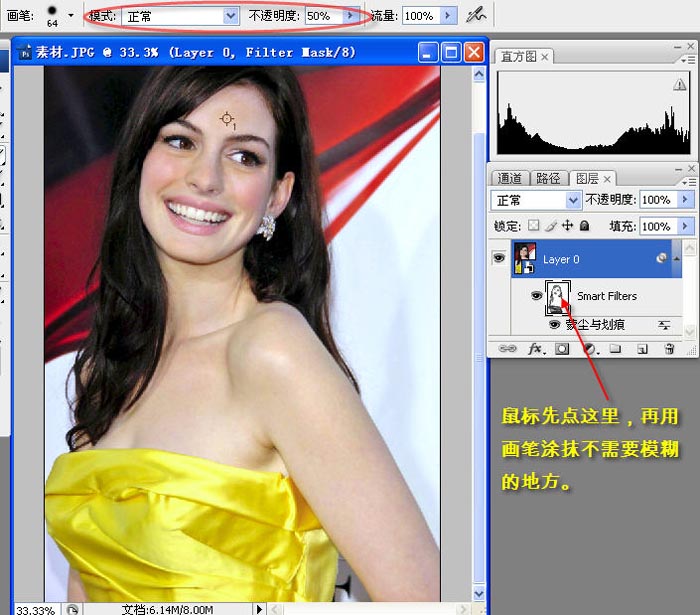This screenshot has width=700, height=615.
Task: Toggle the 蒙尘与划痕 filter visibility eye
Action: pyautogui.click(x=554, y=324)
